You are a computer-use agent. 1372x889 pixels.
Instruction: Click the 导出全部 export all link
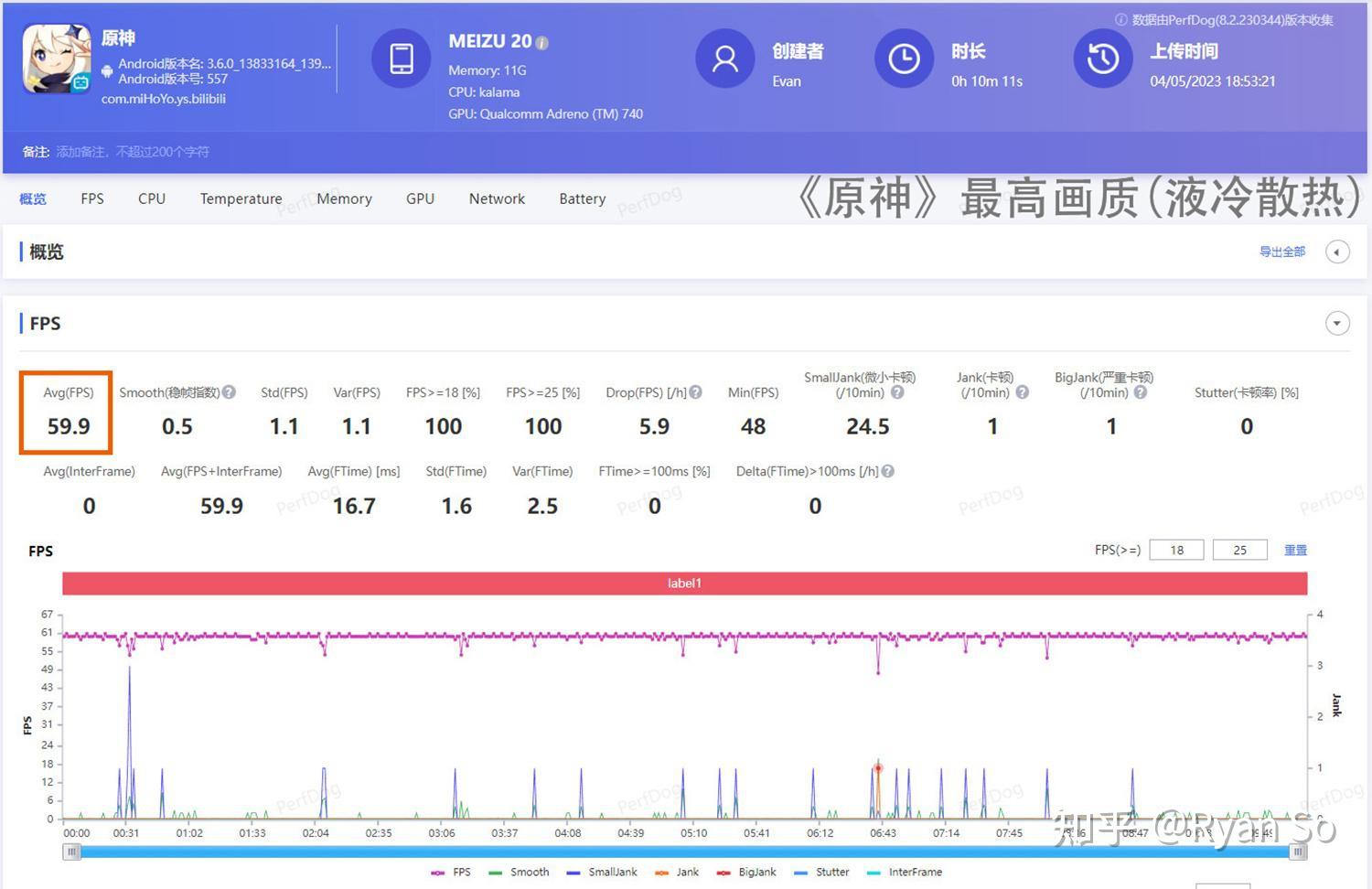[x=1282, y=252]
